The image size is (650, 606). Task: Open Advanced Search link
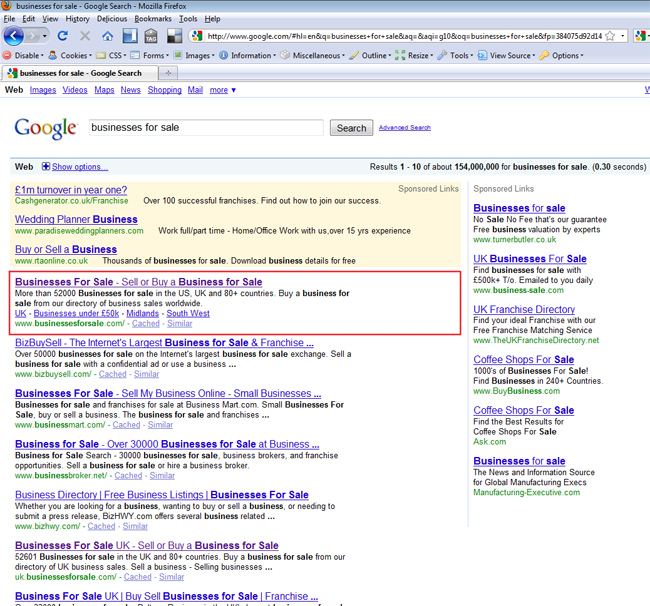[x=405, y=128]
